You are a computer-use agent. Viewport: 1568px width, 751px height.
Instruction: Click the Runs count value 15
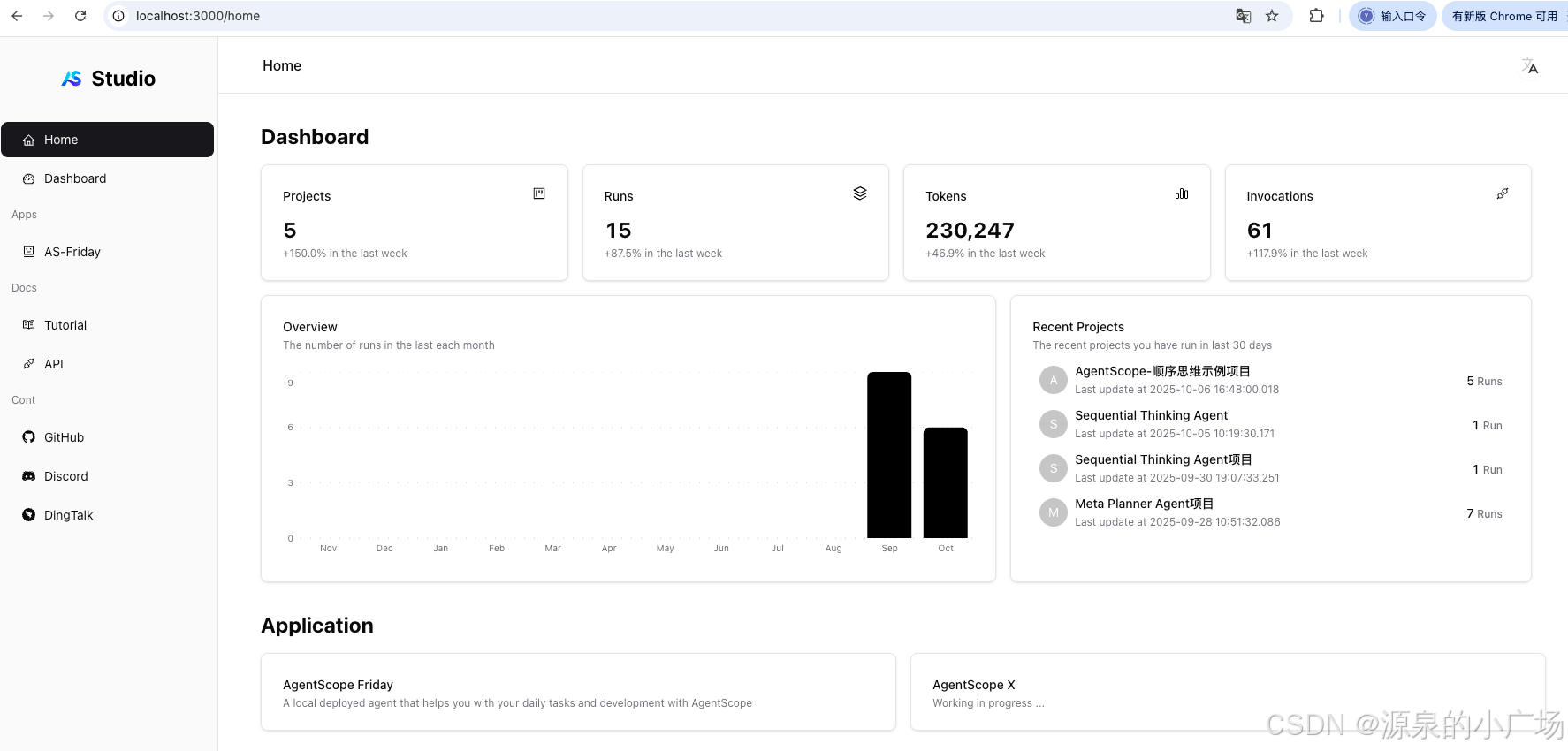619,231
